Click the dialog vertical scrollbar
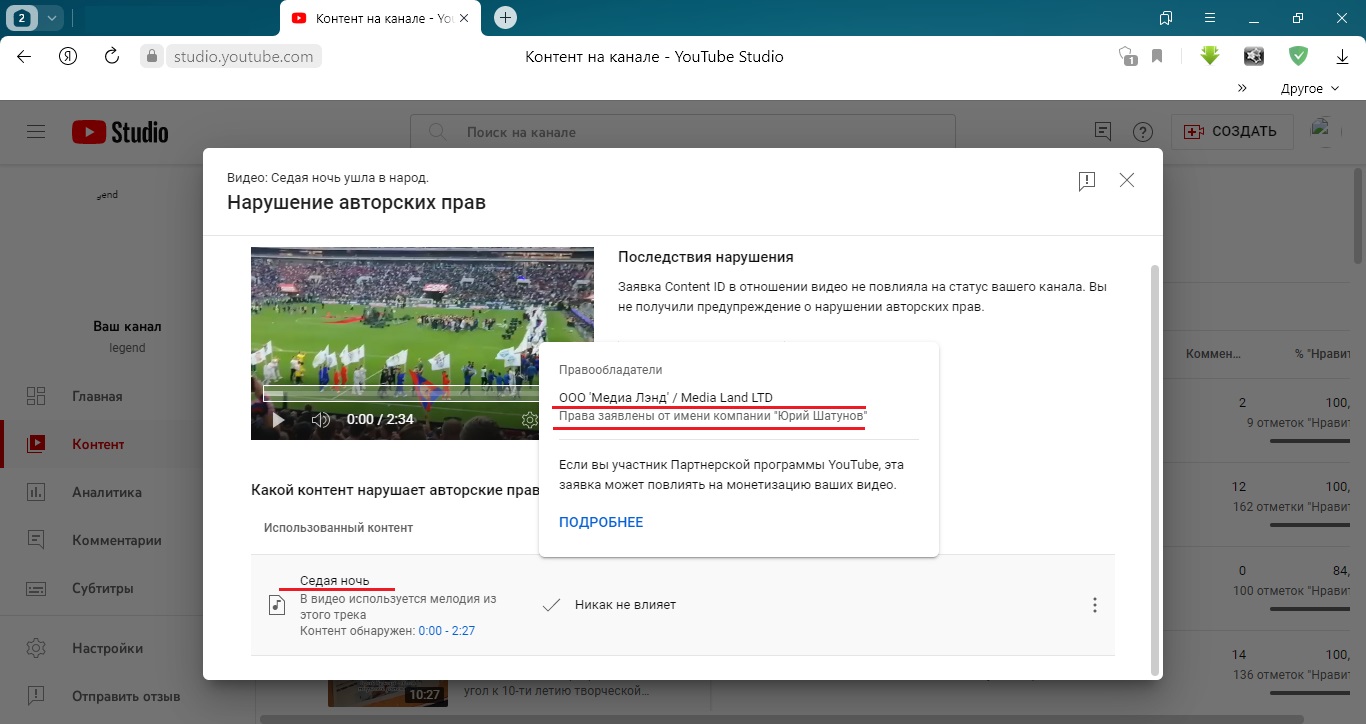The width and height of the screenshot is (1366, 724). (x=1156, y=470)
